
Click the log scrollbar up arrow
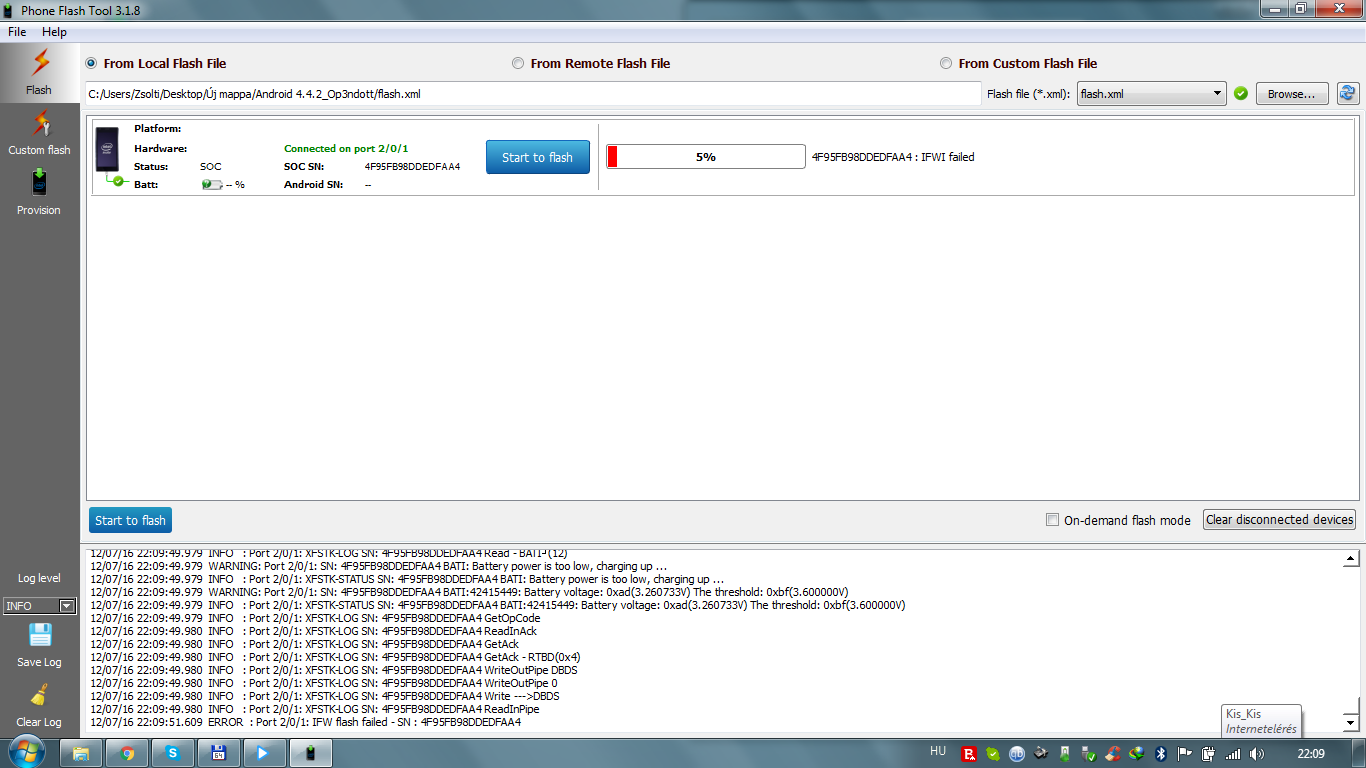(x=1350, y=559)
